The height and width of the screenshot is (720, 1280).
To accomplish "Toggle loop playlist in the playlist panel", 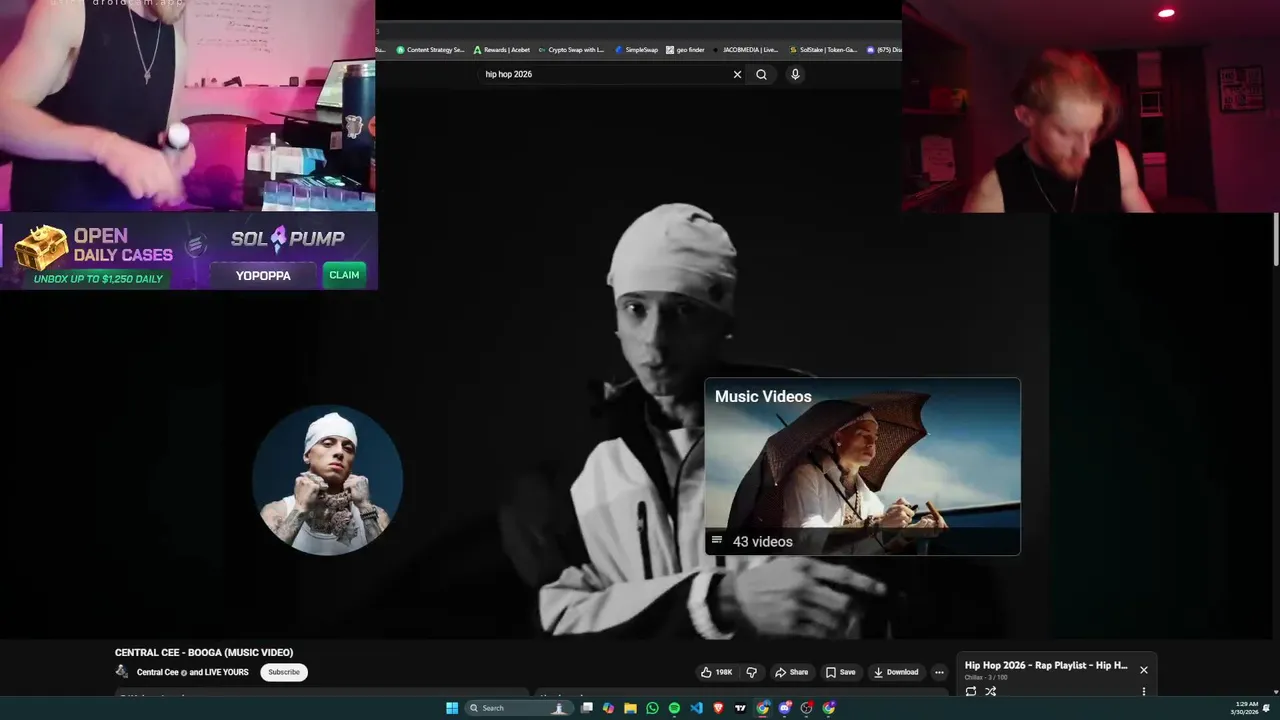I will pyautogui.click(x=970, y=691).
